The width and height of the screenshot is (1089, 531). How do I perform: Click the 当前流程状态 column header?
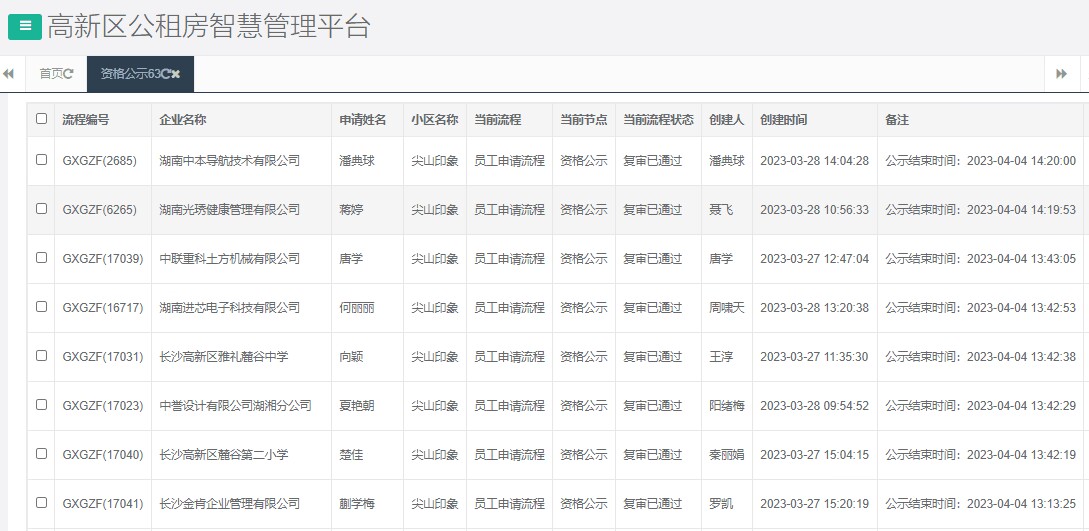click(658, 119)
